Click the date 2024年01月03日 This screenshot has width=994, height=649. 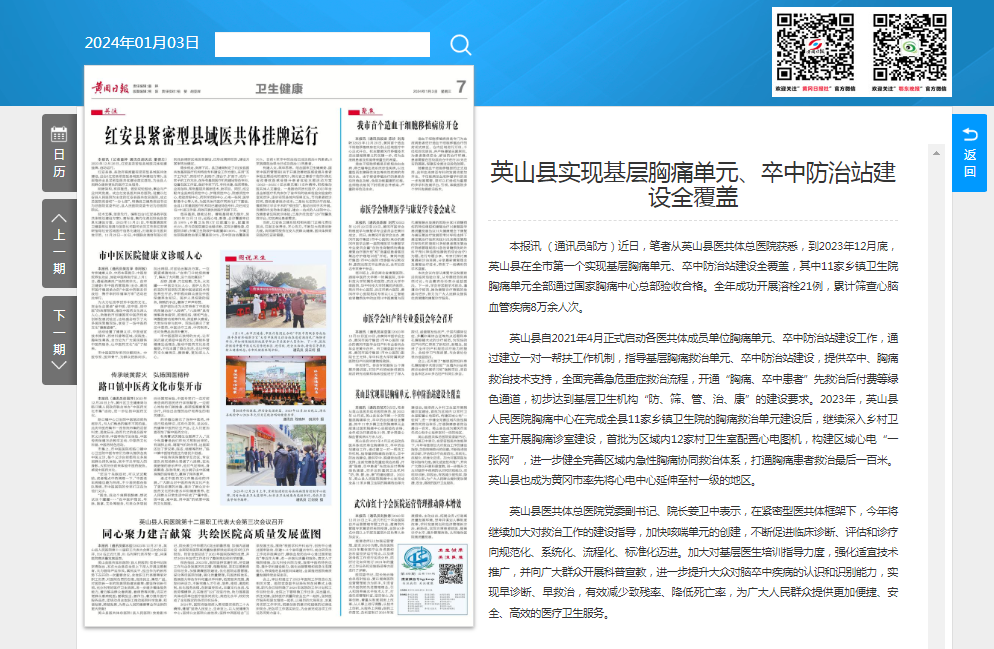[142, 43]
